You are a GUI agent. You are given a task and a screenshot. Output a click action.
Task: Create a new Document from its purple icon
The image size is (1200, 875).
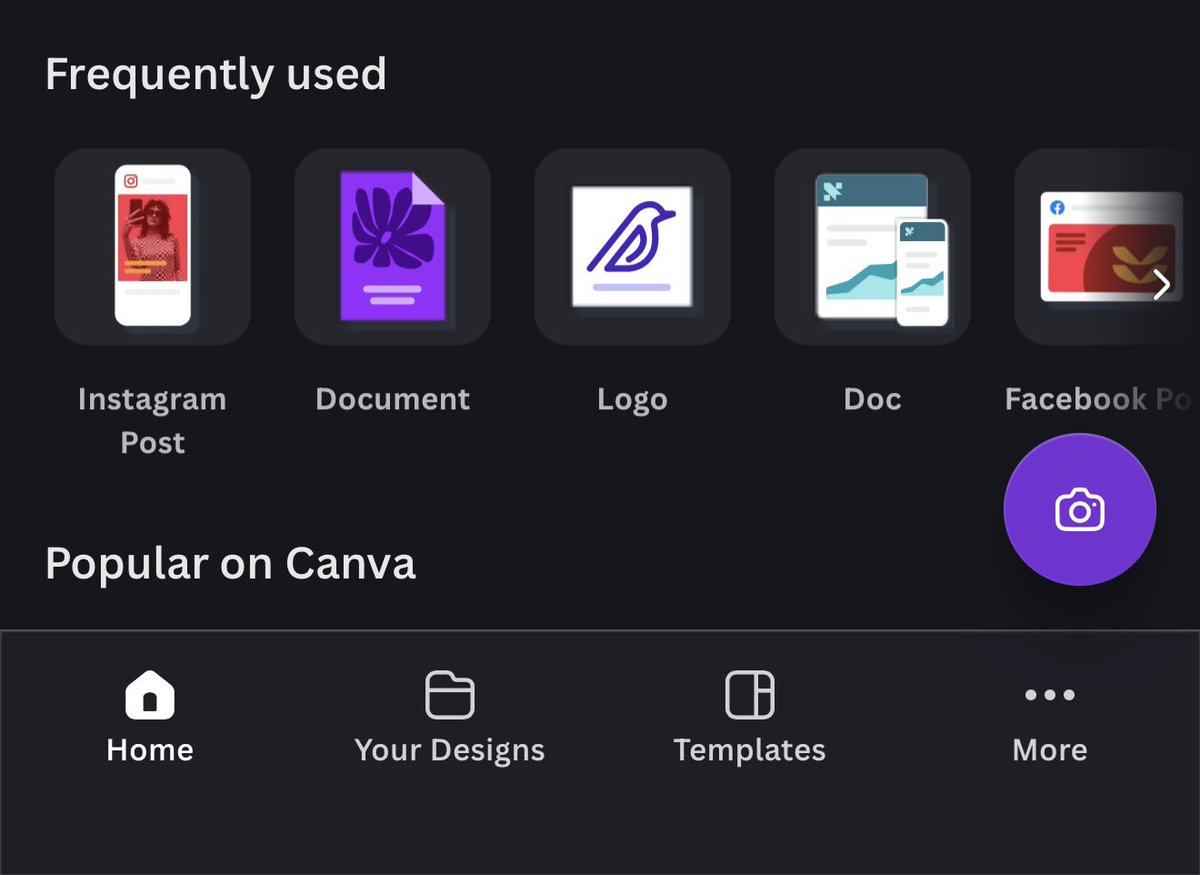point(392,246)
